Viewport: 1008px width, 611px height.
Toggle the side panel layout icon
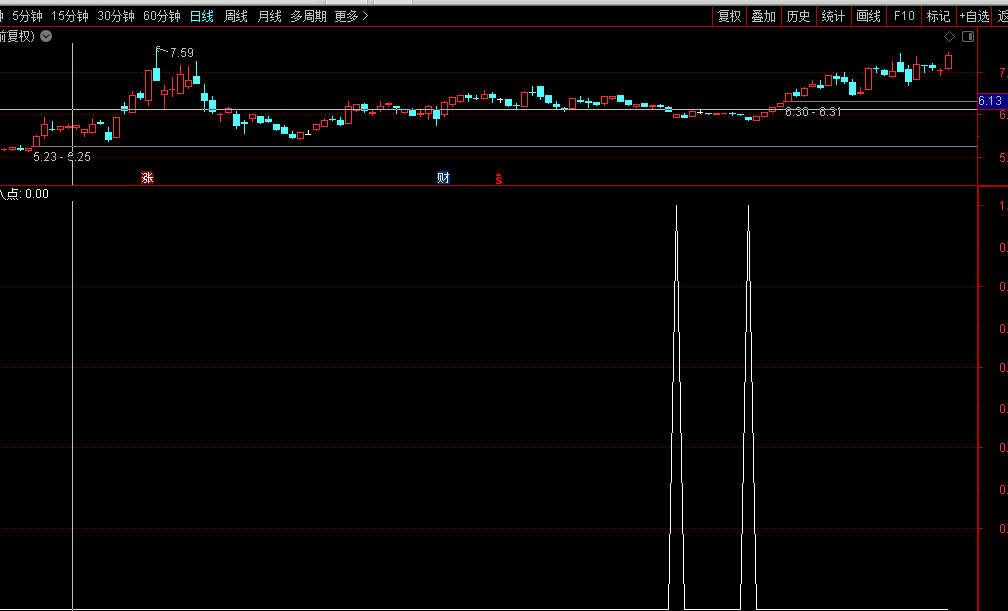tap(967, 36)
